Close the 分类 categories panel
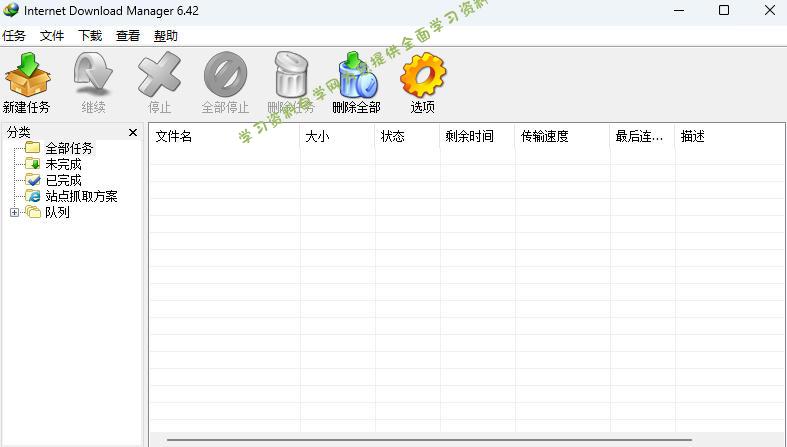787x447 pixels. coord(133,132)
